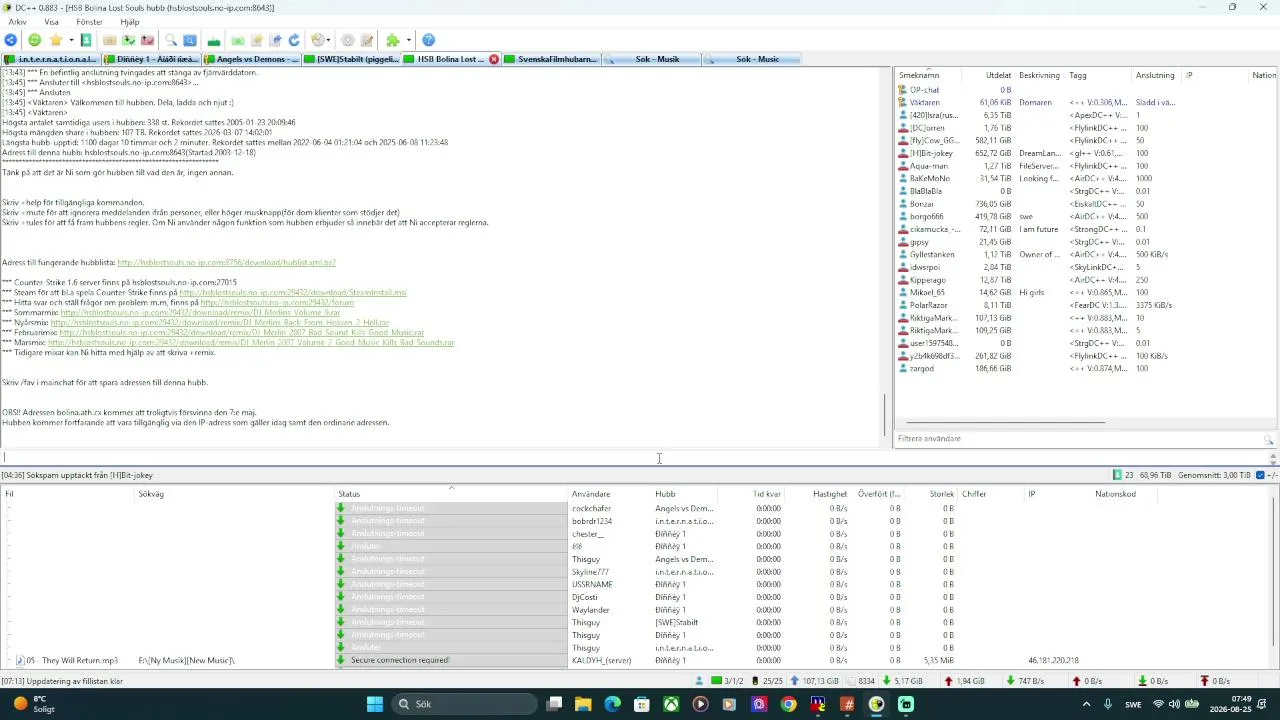Select the They Will Return.mp3 transfer row

640,660
